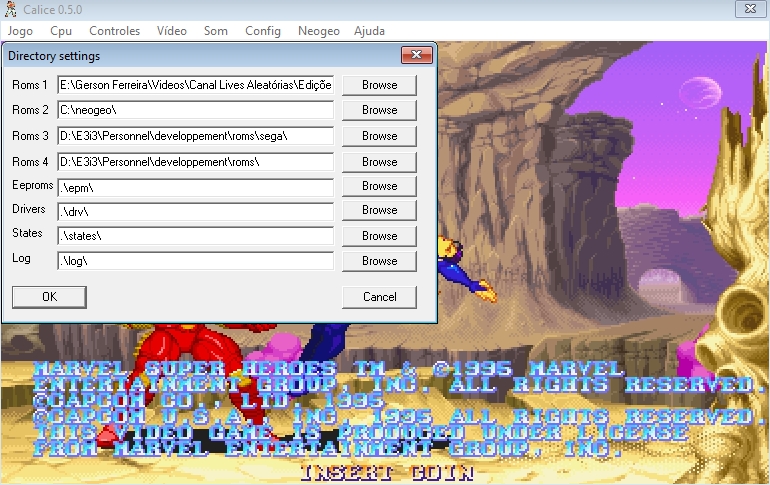The height and width of the screenshot is (485, 770).
Task: Click the Drivers field with .\drv\
Action: pyautogui.click(x=195, y=212)
